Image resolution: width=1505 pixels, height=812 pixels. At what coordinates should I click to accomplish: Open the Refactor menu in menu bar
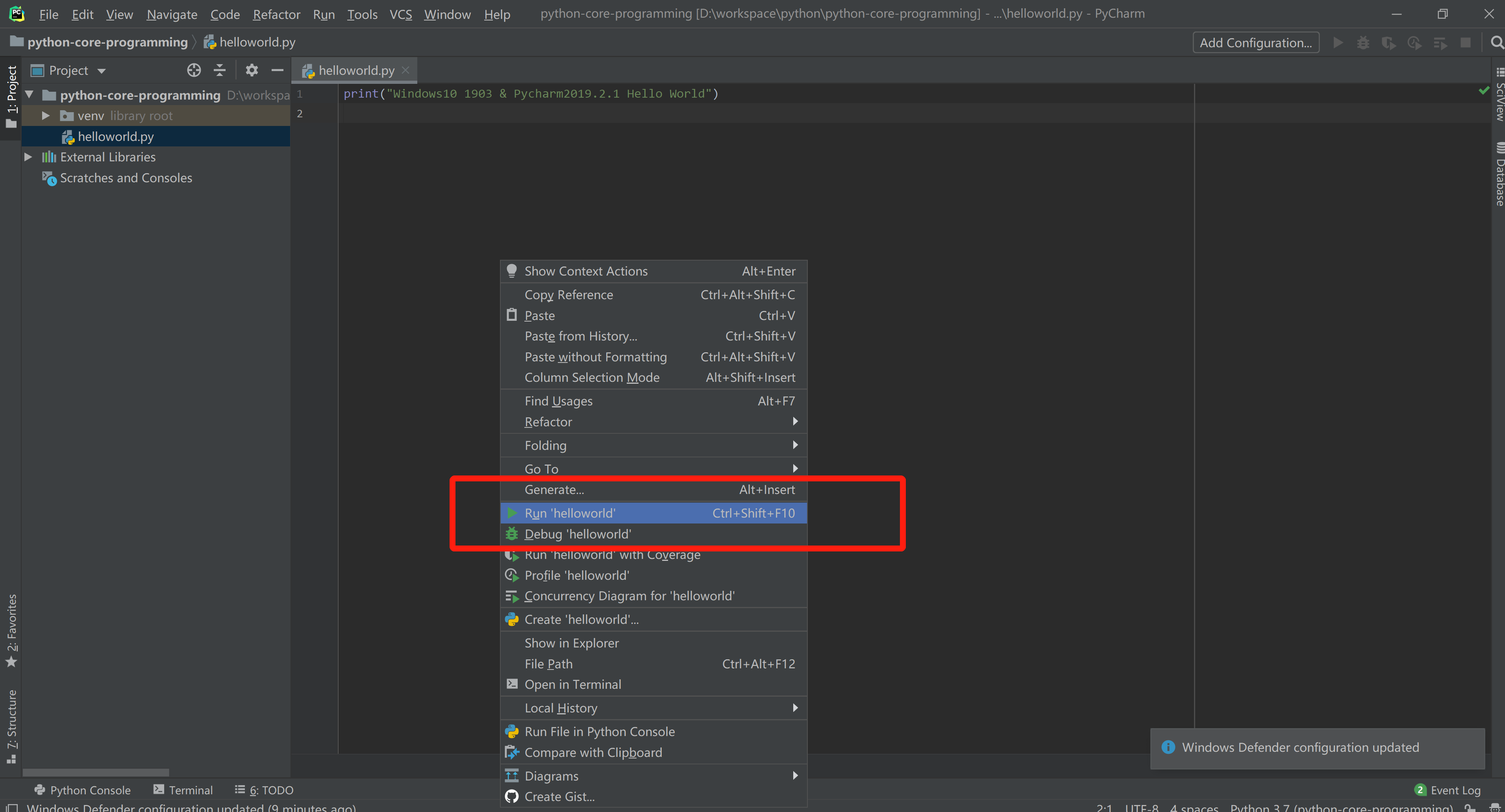tap(276, 14)
